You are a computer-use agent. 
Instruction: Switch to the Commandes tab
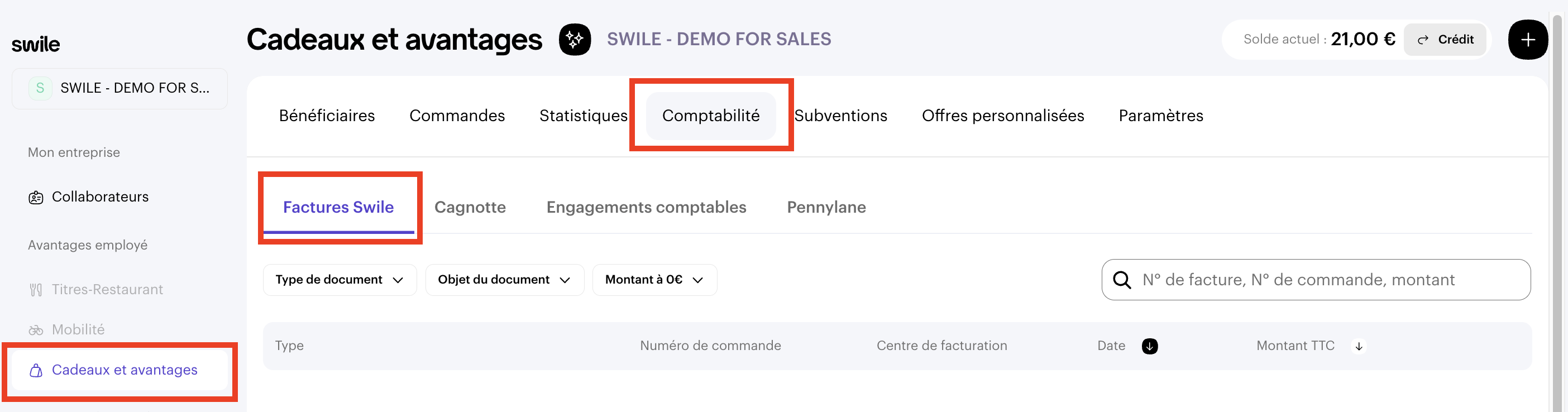[x=457, y=116]
